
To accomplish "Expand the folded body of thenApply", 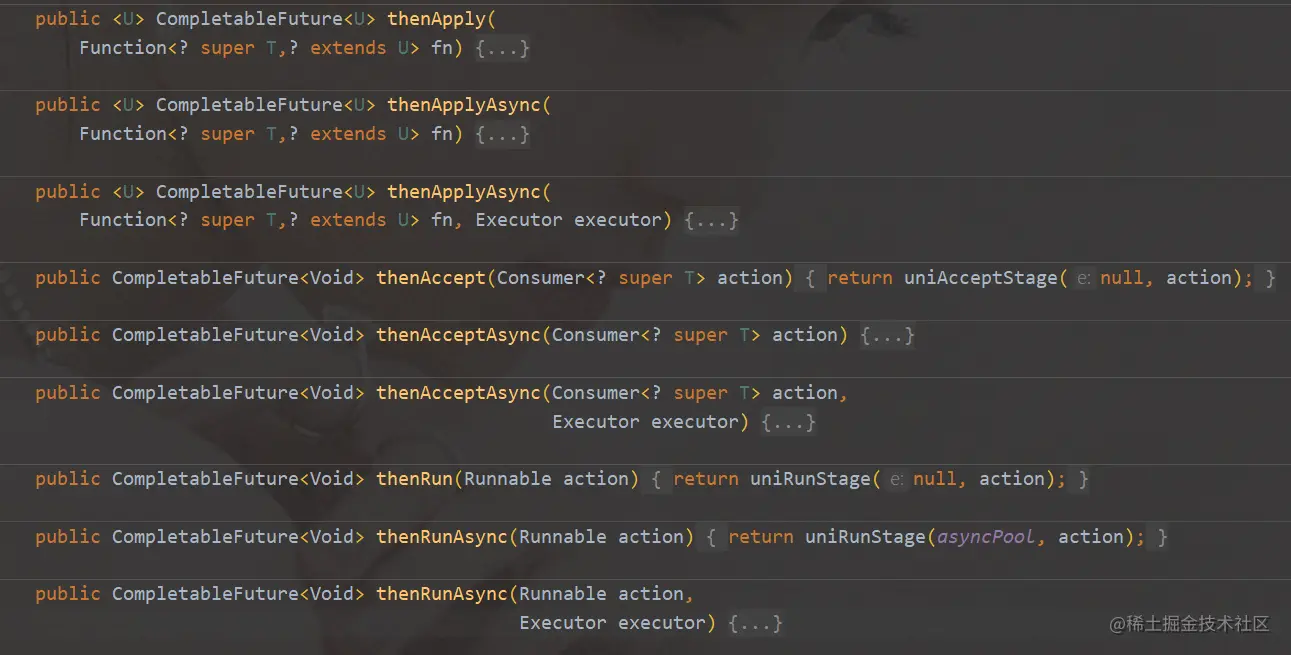I will pos(502,48).
